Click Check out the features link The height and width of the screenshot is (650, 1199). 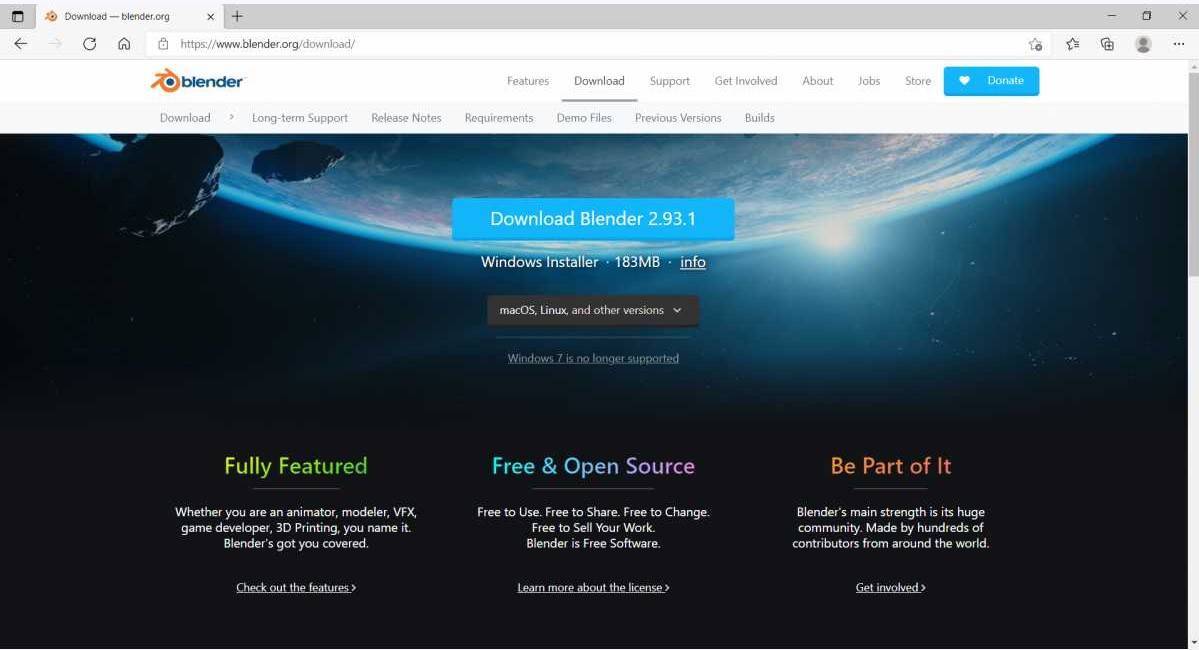[296, 587]
